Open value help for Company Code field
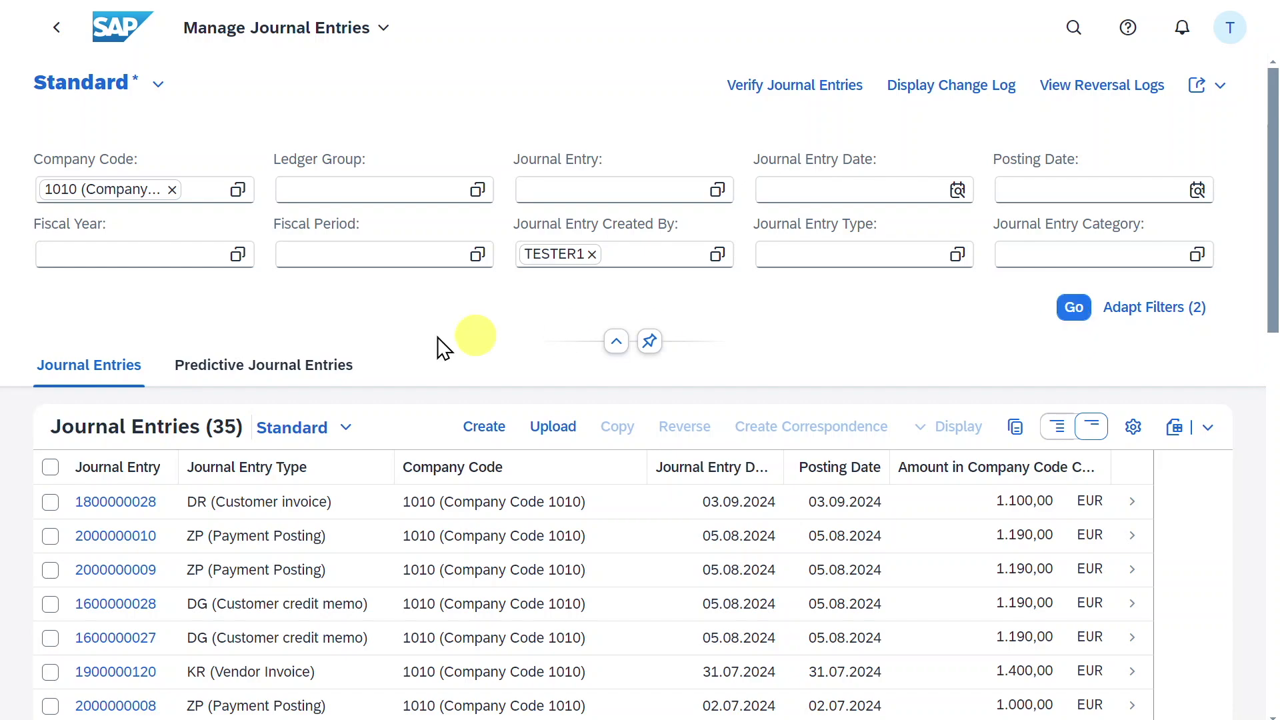 coord(238,190)
